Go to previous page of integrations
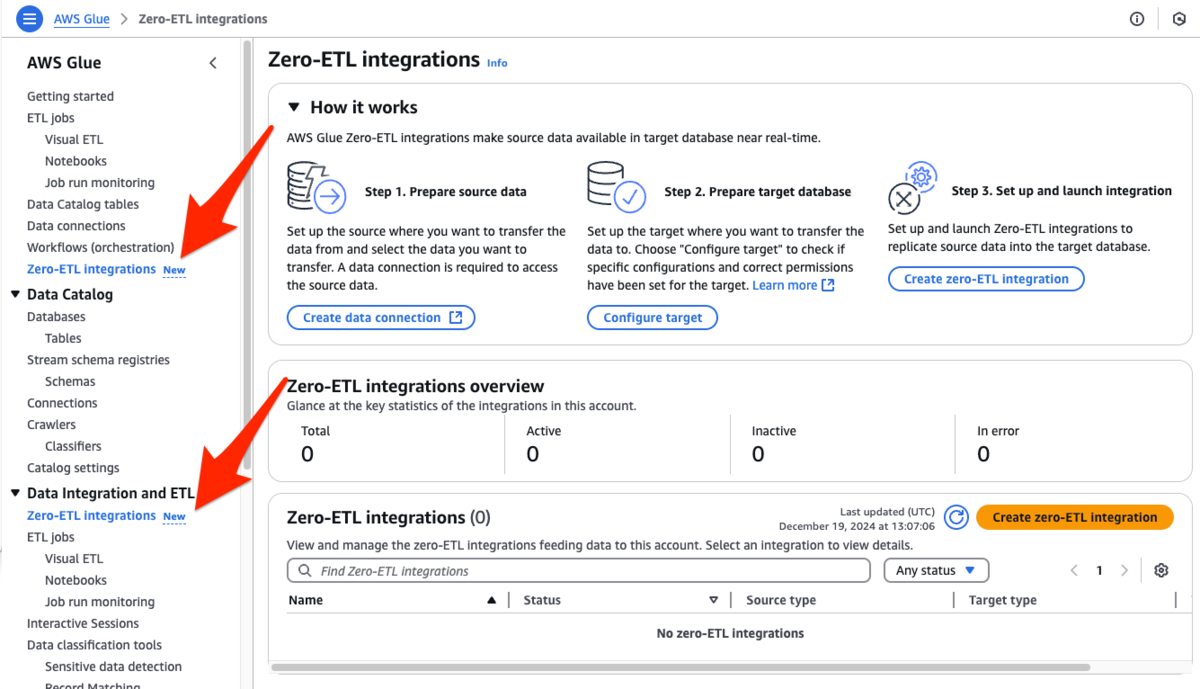This screenshot has height=689, width=1200. (x=1074, y=570)
